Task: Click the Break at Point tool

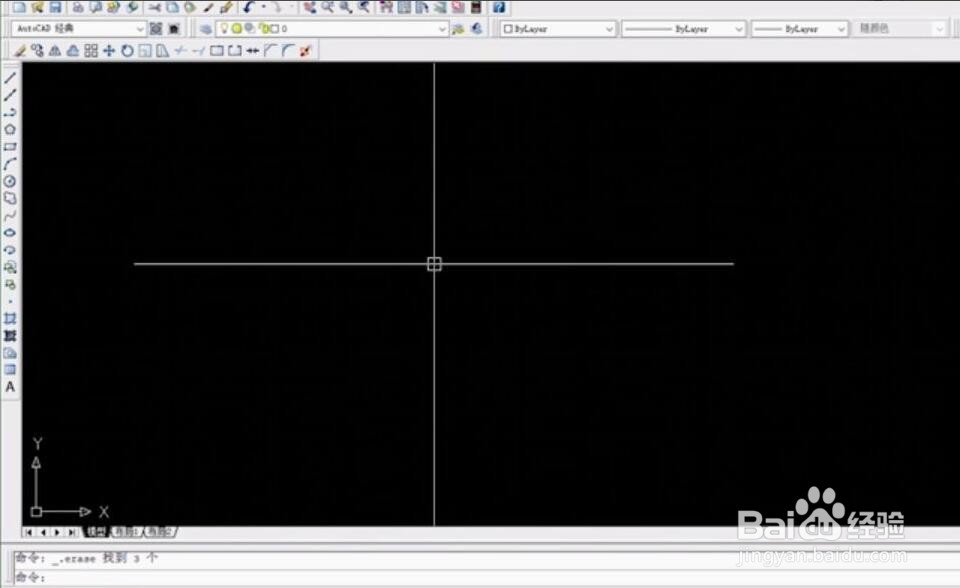Action: click(216, 51)
